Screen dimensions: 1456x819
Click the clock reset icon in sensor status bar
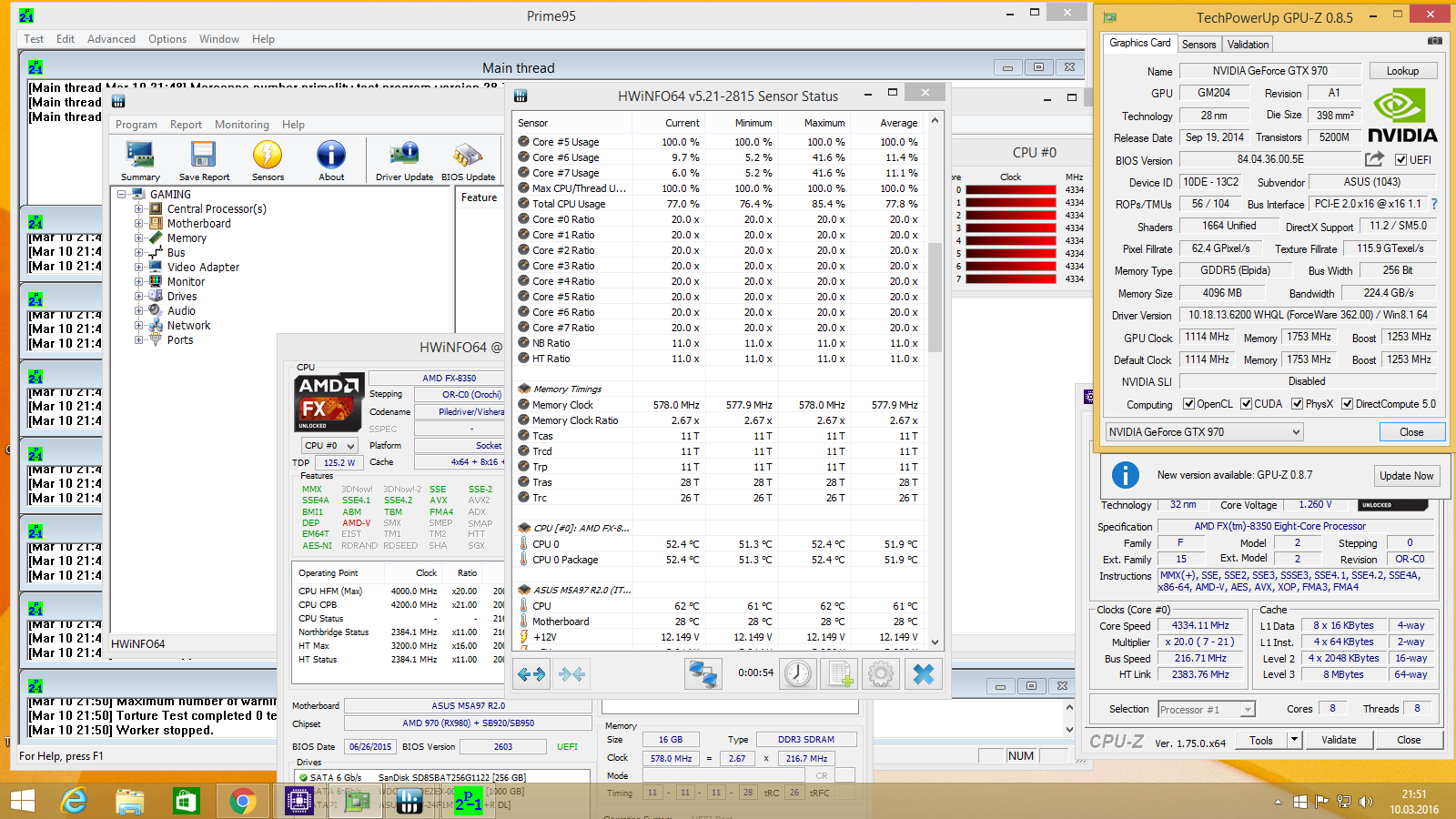pyautogui.click(x=798, y=673)
